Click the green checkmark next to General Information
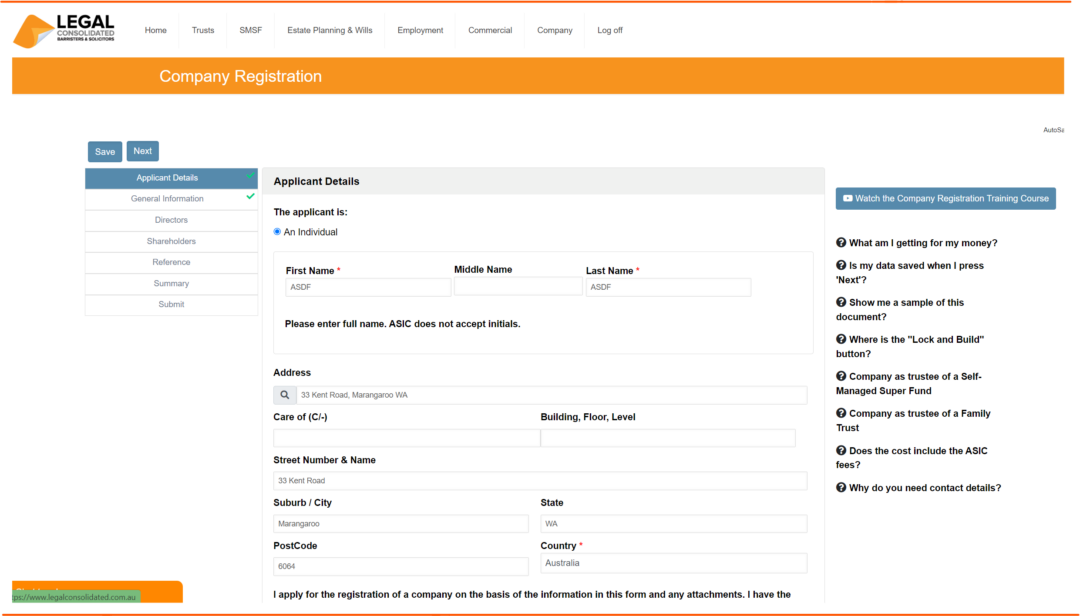This screenshot has height=616, width=1080. pyautogui.click(x=250, y=197)
